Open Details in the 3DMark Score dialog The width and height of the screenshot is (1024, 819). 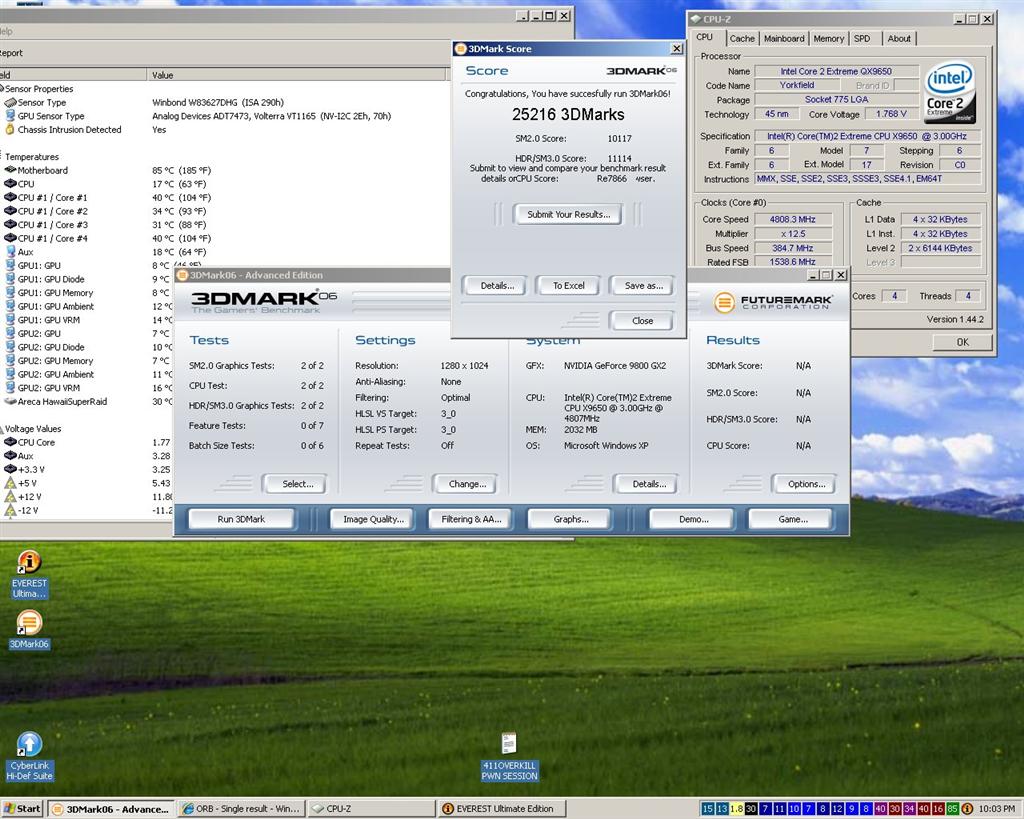(497, 285)
